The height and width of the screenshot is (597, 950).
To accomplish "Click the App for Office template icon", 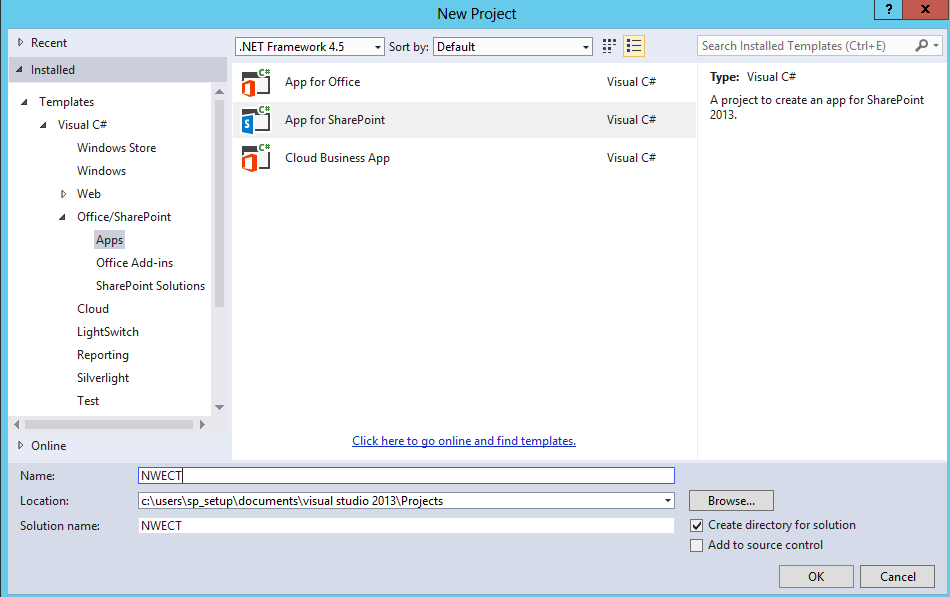I will pyautogui.click(x=256, y=82).
